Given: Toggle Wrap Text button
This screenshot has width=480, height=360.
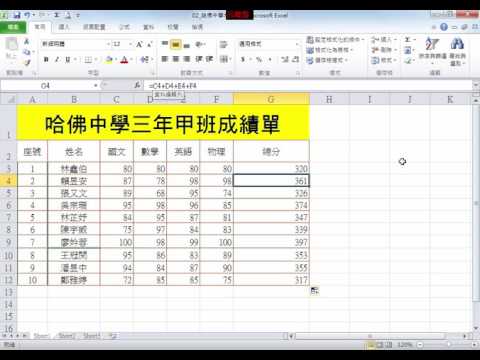Looking at the screenshot, I should click(x=223, y=44).
